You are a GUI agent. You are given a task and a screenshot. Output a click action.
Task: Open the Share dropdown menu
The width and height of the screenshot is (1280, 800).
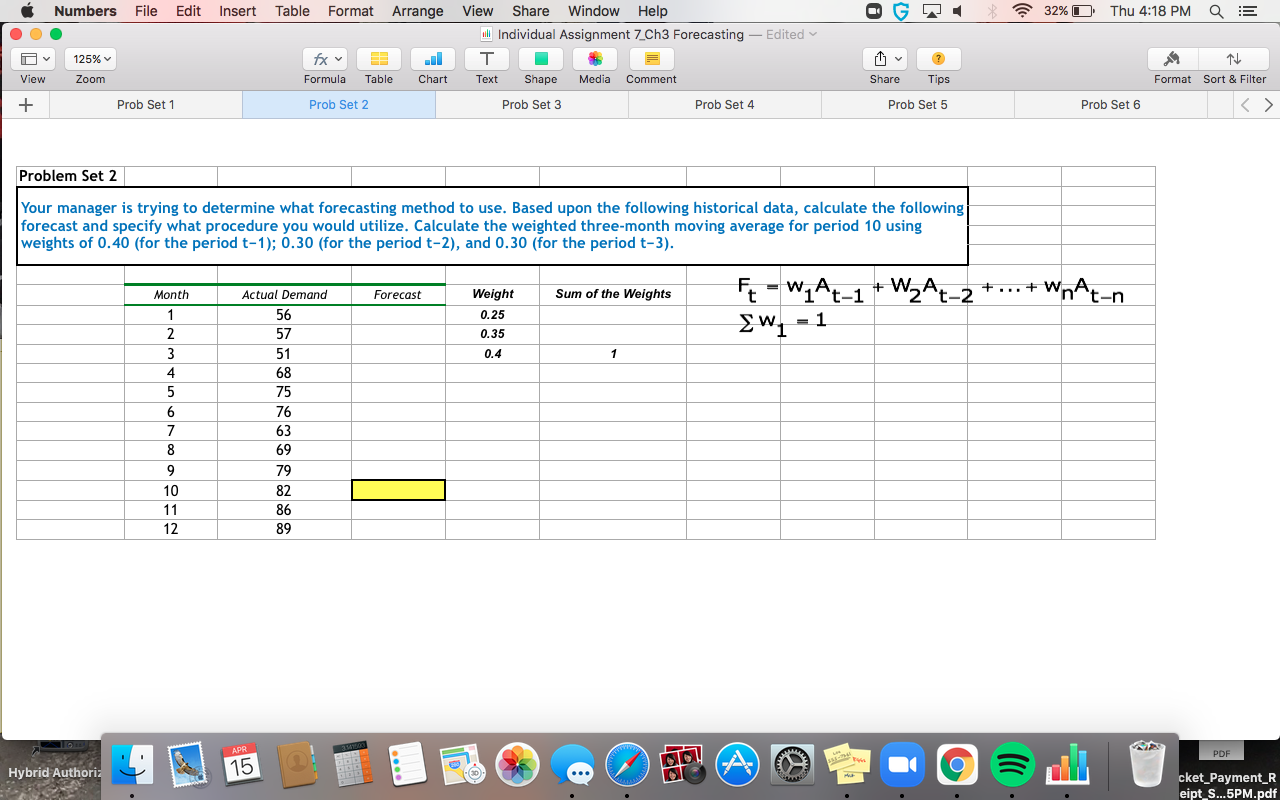(x=884, y=59)
